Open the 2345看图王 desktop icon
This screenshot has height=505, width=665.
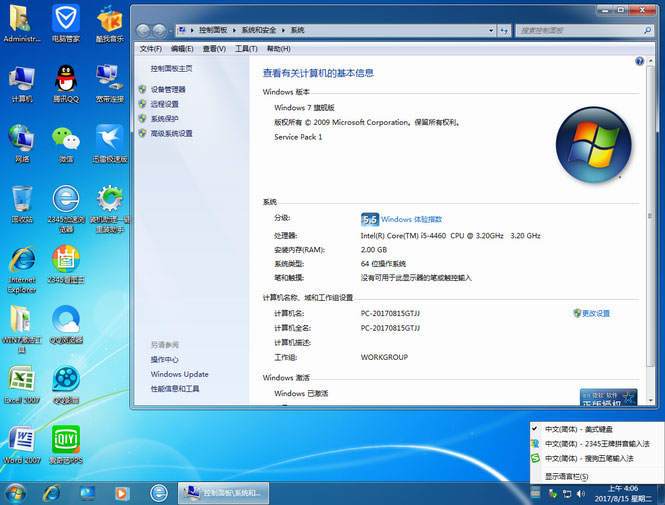pos(66,265)
